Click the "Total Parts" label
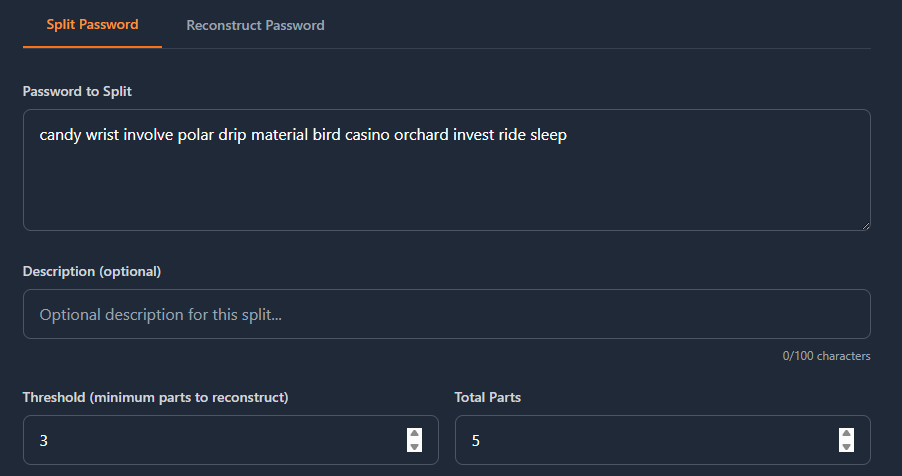 coord(488,397)
